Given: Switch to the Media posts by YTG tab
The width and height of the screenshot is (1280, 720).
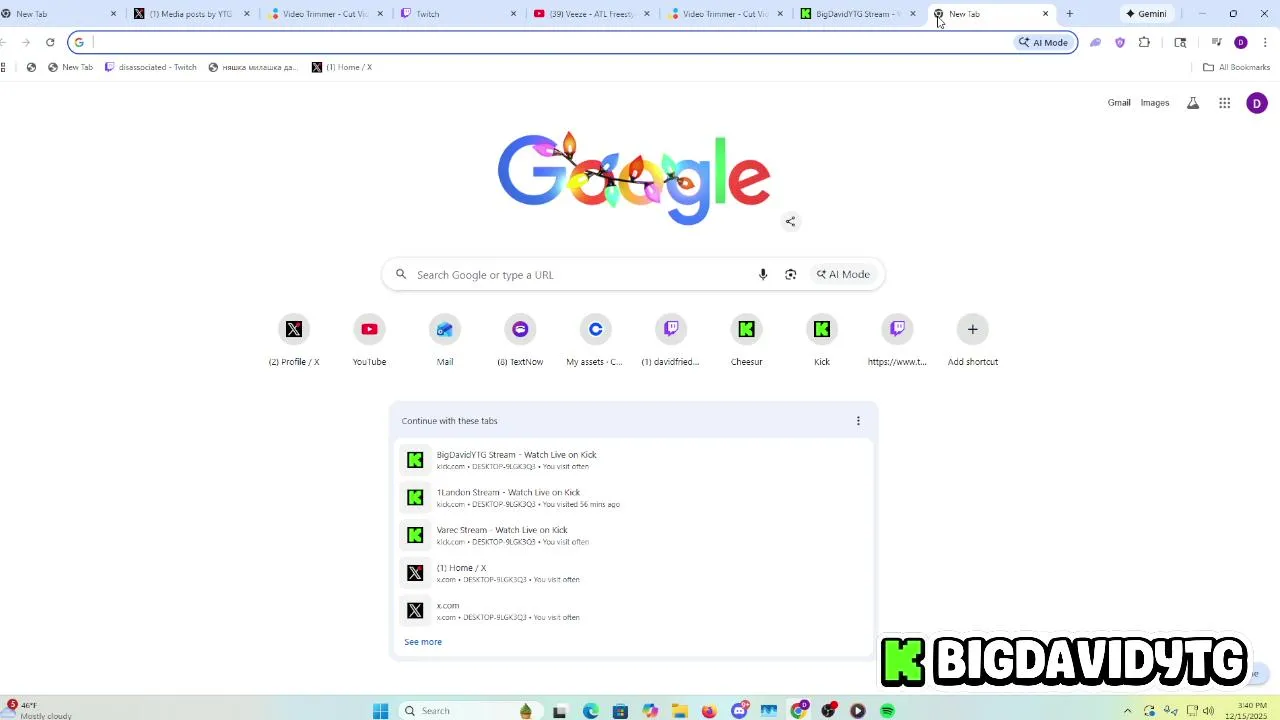Looking at the screenshot, I should click(x=191, y=14).
